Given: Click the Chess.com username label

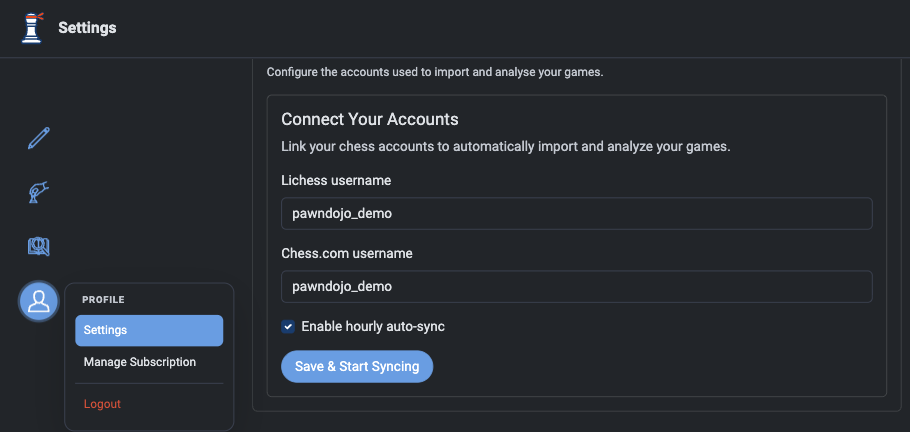Looking at the screenshot, I should click(347, 253).
